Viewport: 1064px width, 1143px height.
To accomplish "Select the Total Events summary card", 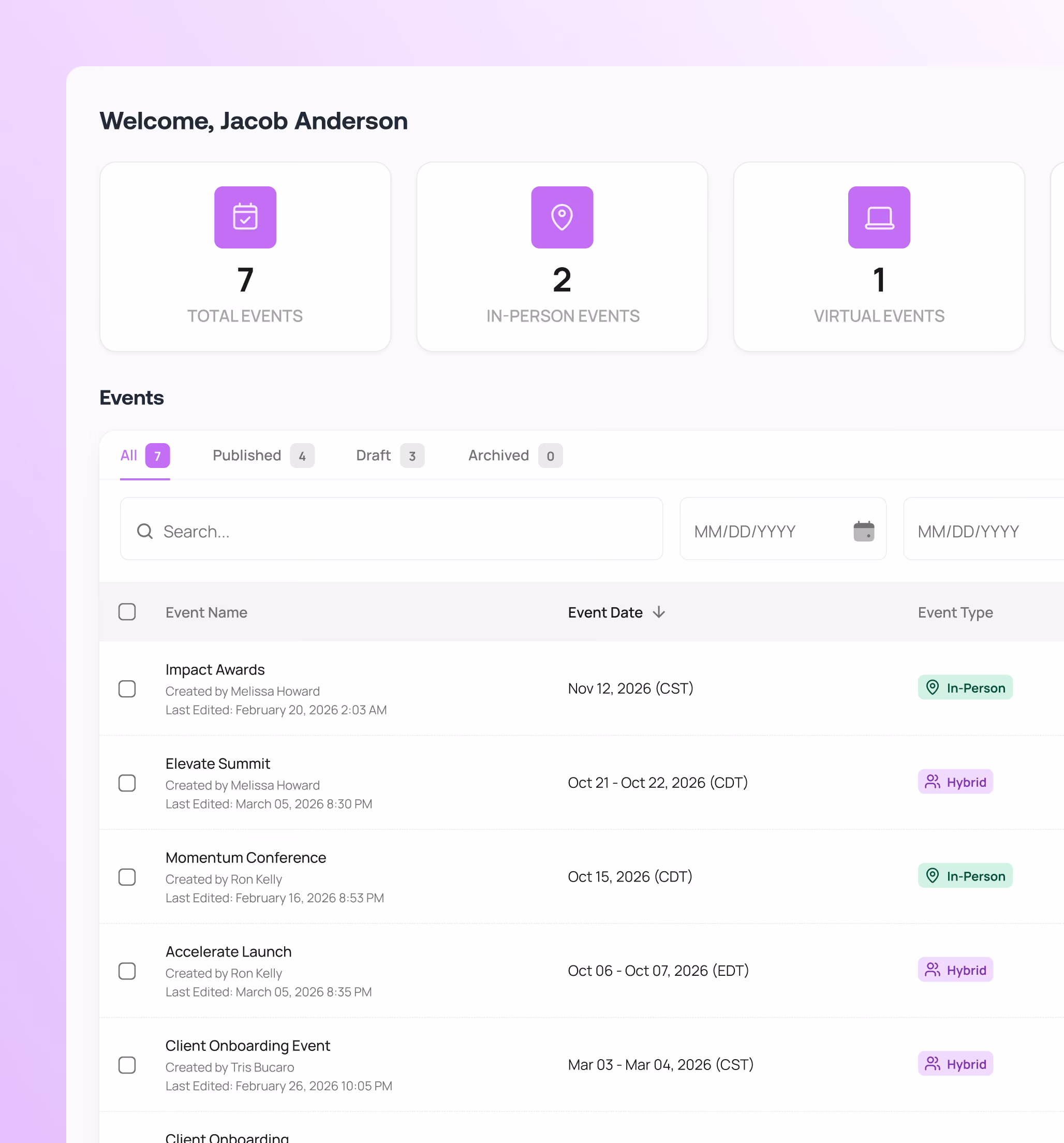I will [x=245, y=256].
